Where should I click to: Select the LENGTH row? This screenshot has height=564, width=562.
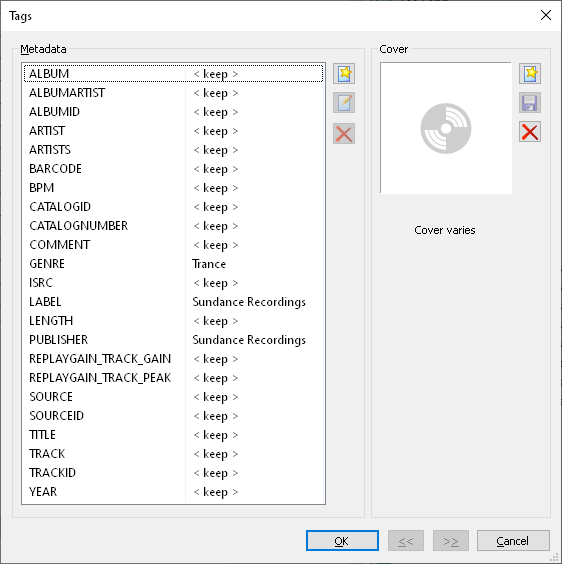pyautogui.click(x=173, y=321)
